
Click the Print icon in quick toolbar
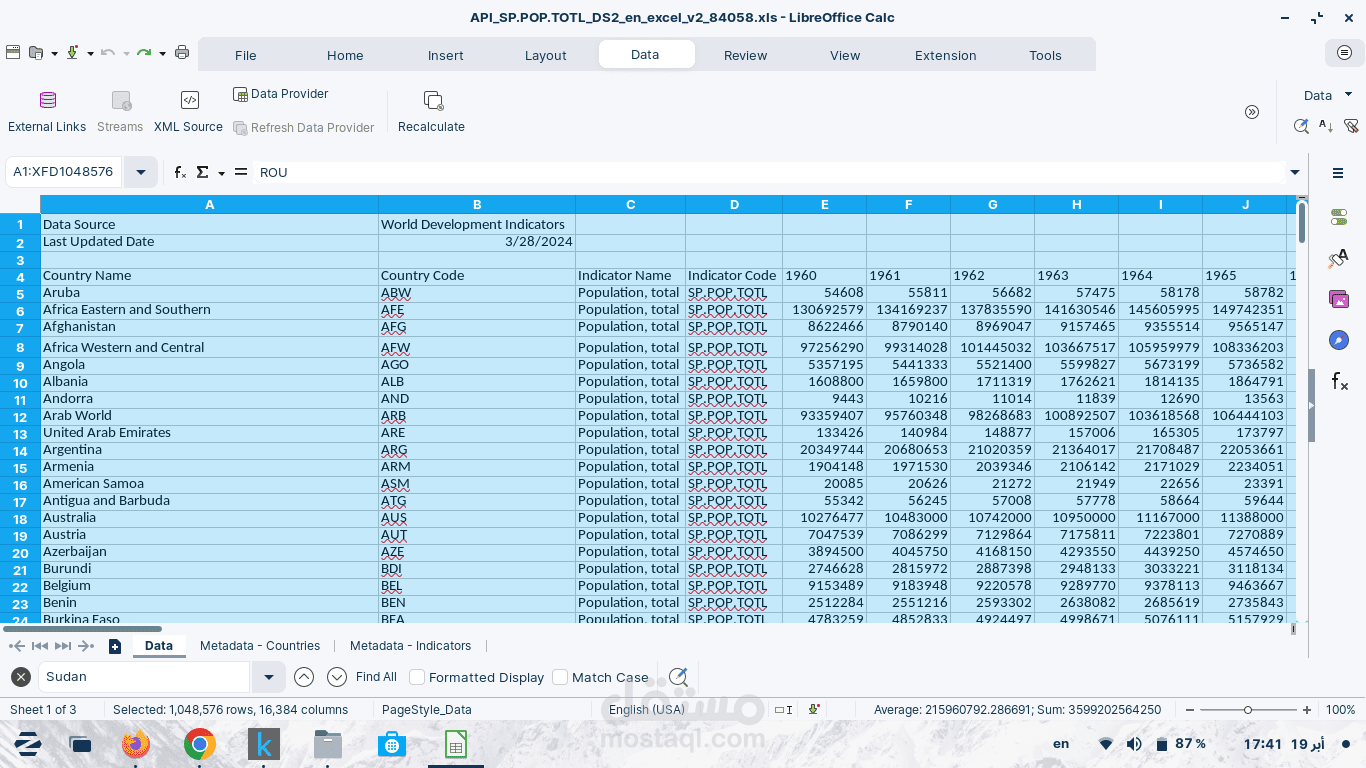tap(182, 53)
